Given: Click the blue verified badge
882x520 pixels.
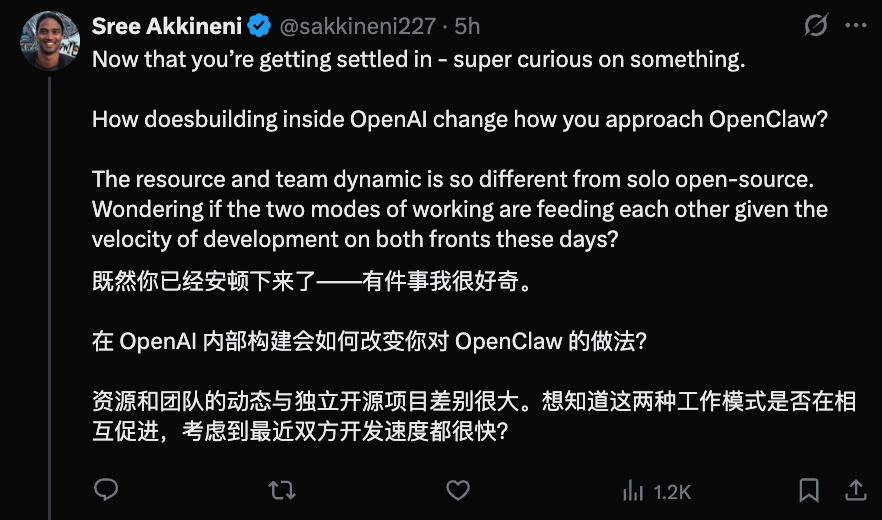Looking at the screenshot, I should tap(259, 26).
